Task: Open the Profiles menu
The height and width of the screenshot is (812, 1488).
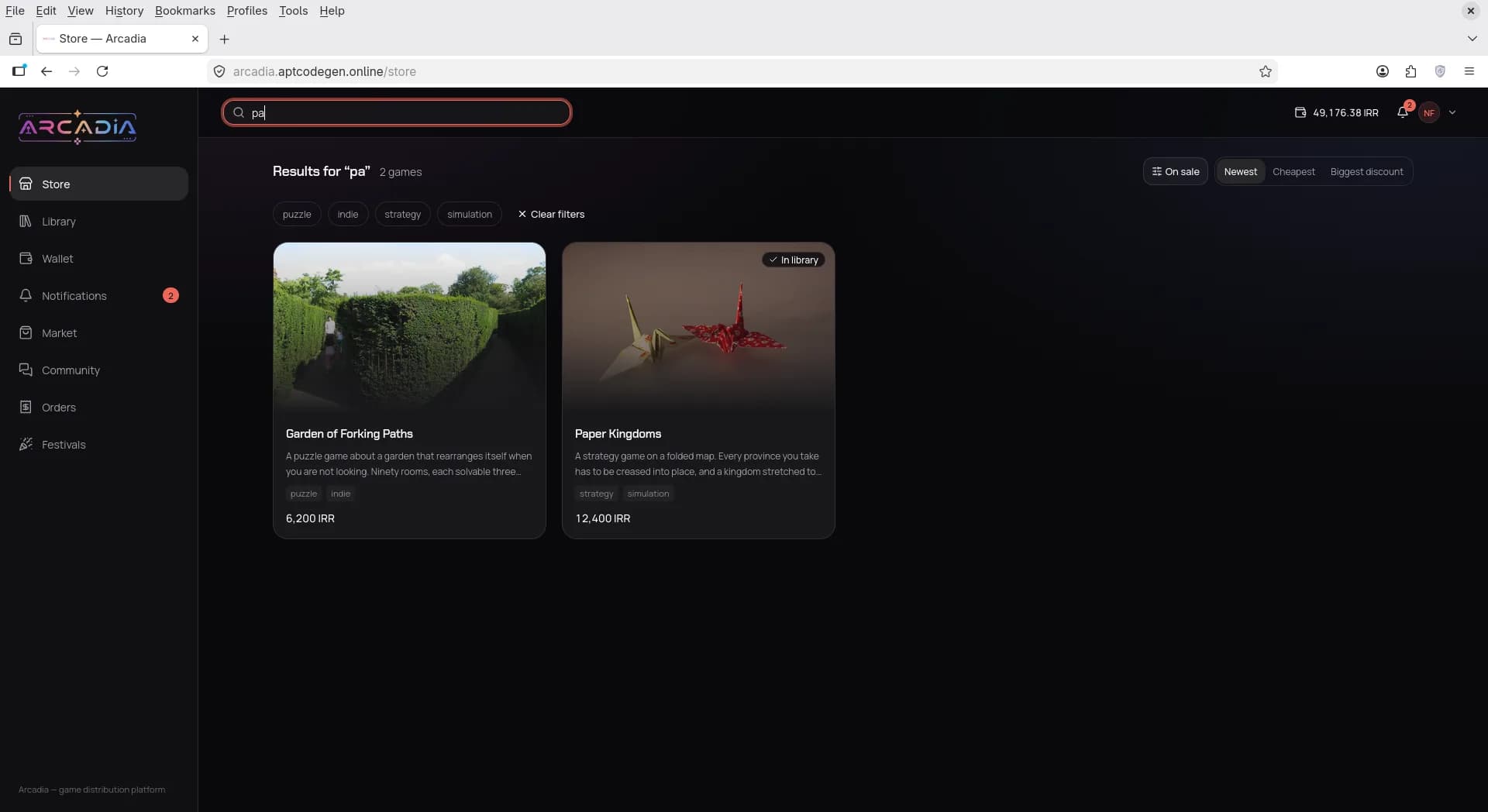Action: coord(247,11)
